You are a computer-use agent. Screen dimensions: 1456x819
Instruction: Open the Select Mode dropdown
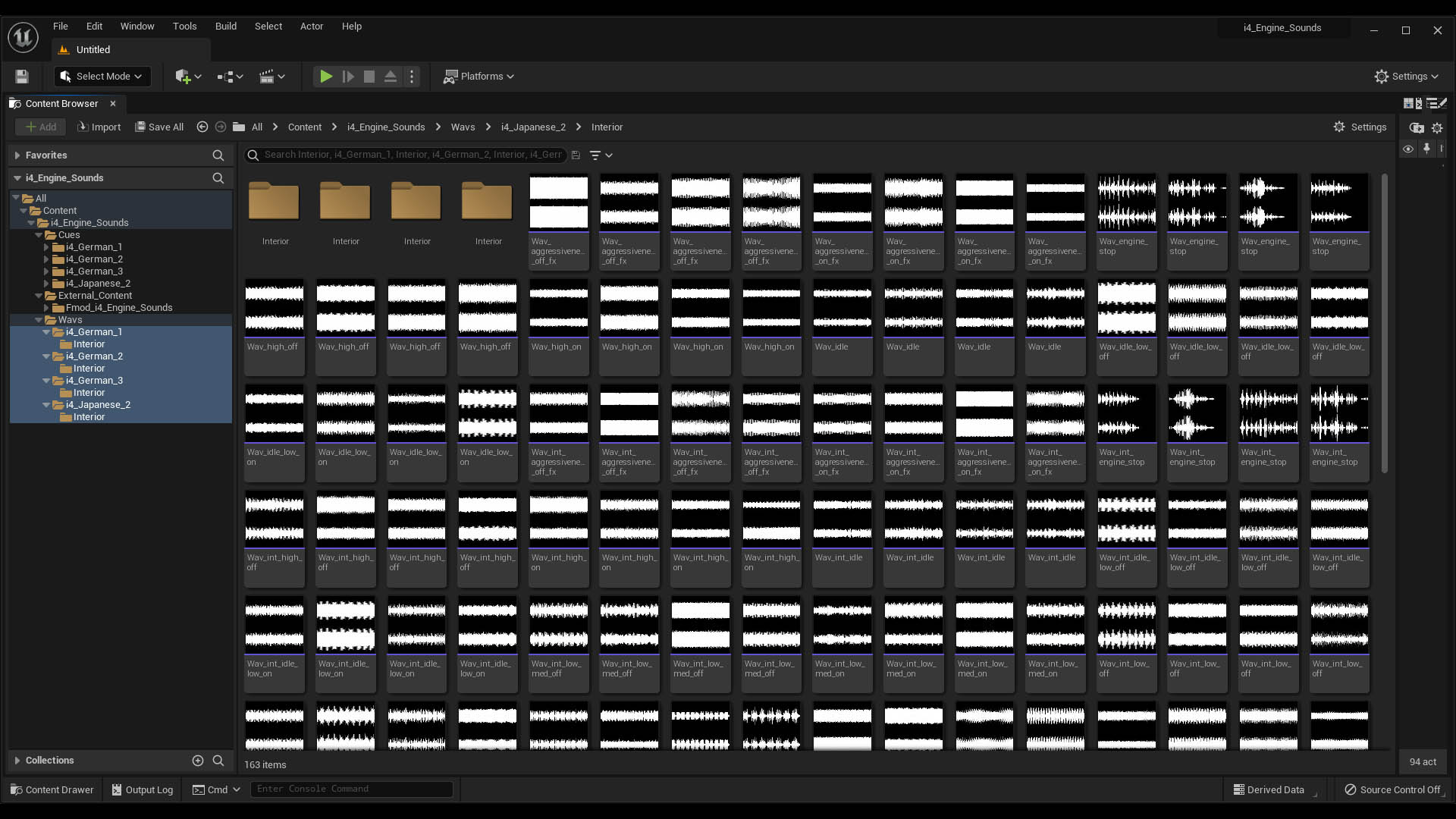click(x=102, y=77)
